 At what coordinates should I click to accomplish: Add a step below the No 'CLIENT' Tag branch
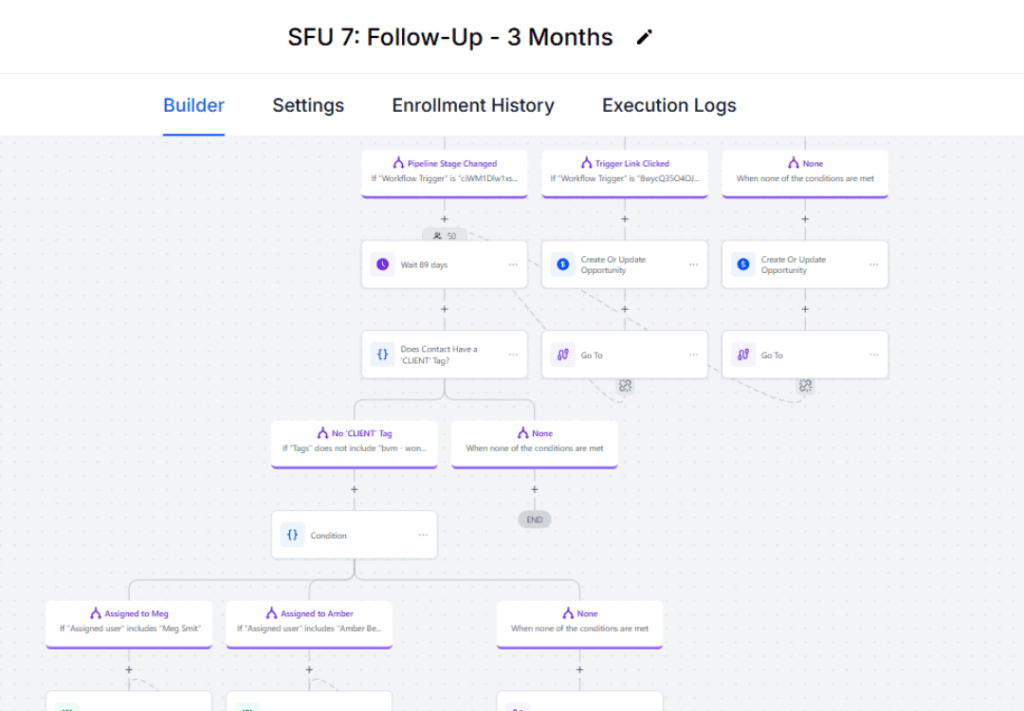[x=354, y=490]
